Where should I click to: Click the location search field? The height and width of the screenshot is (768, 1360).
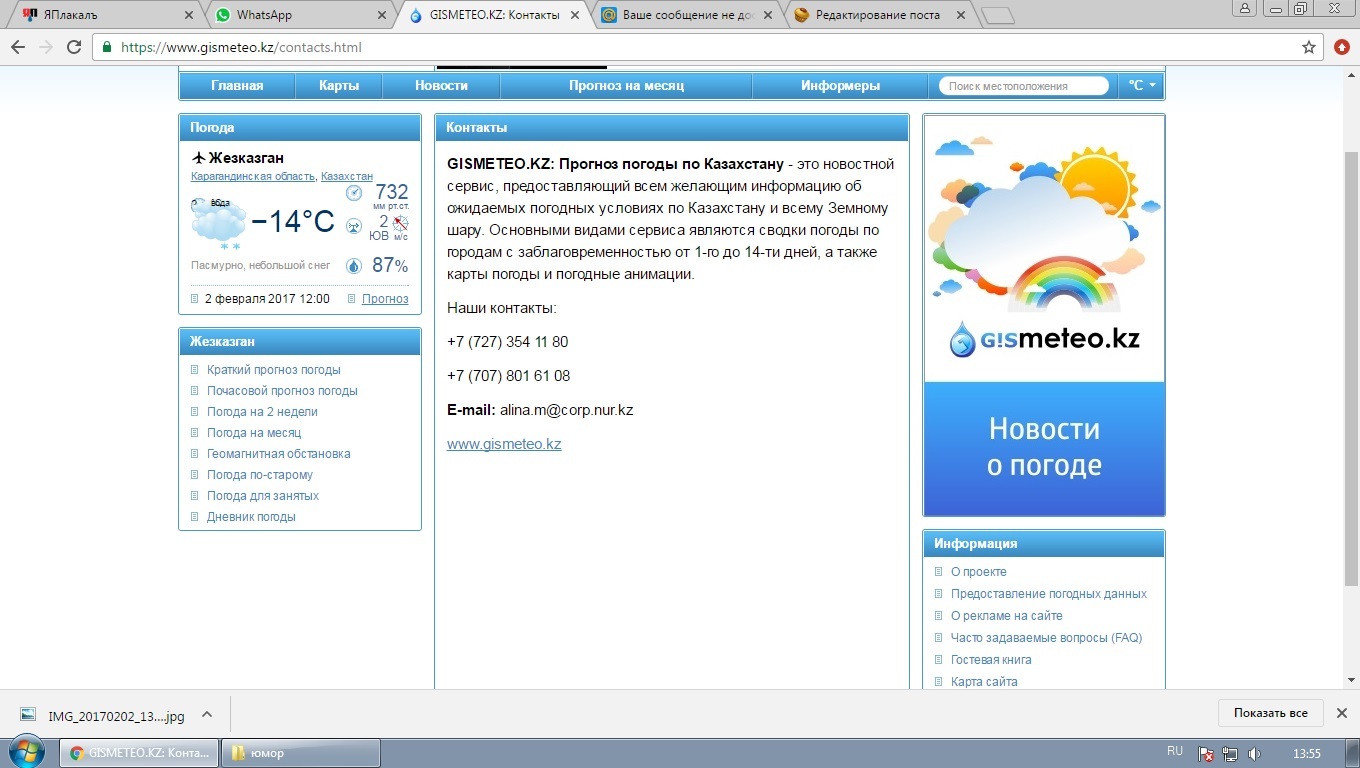(x=1024, y=86)
